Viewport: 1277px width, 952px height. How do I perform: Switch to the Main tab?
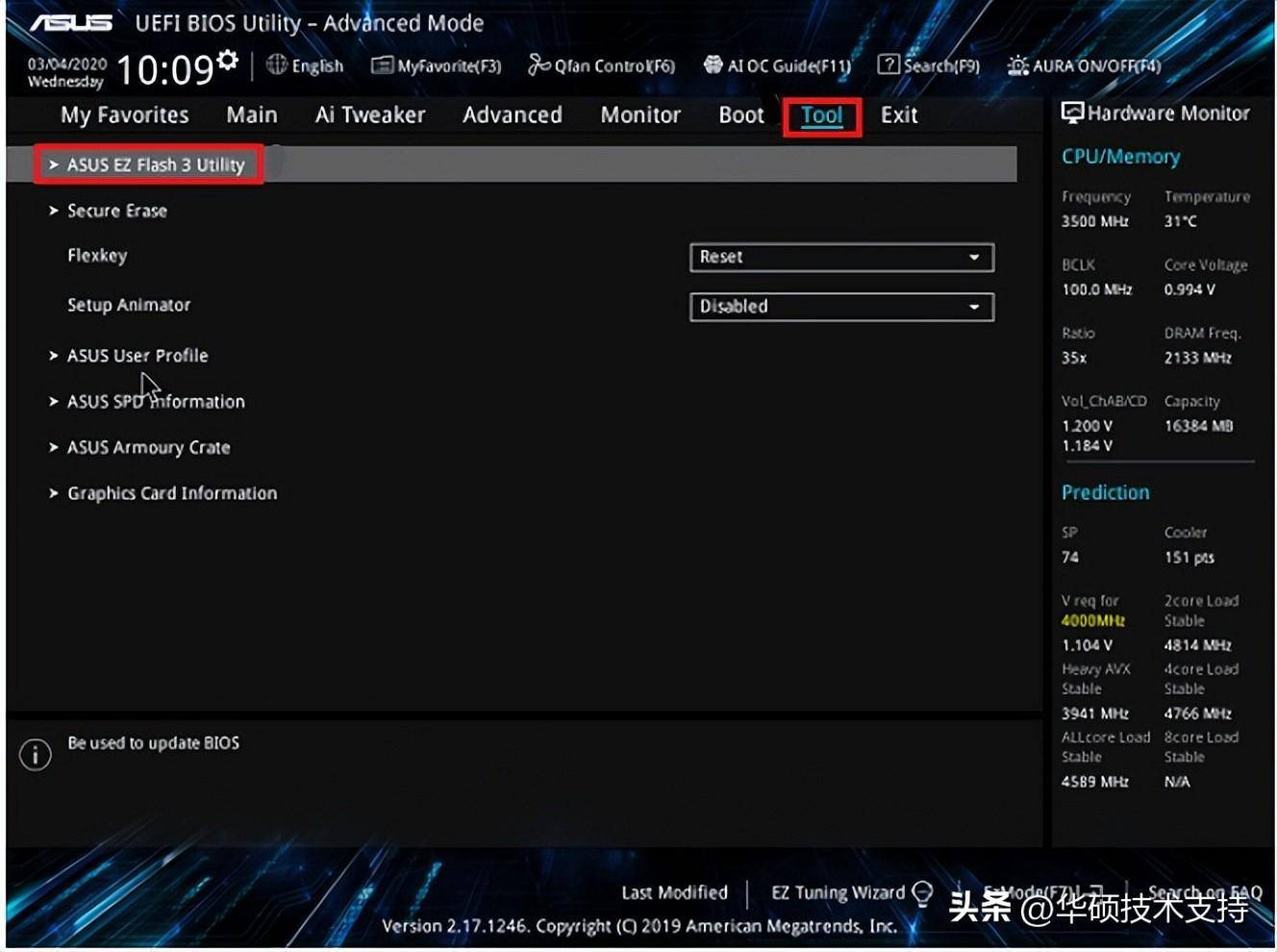tap(252, 115)
